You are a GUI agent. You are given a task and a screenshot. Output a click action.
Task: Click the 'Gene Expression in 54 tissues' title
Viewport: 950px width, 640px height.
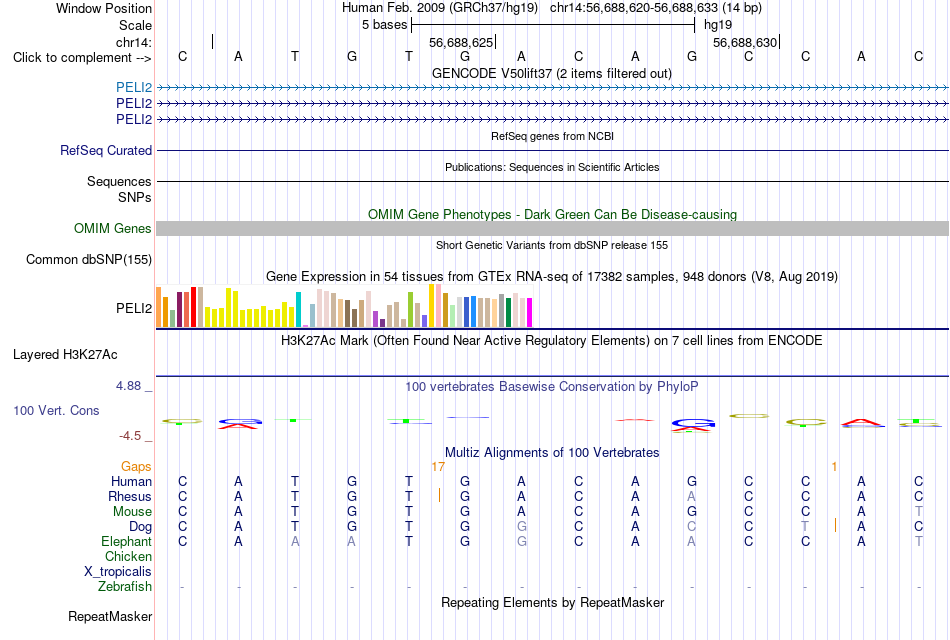[552, 277]
